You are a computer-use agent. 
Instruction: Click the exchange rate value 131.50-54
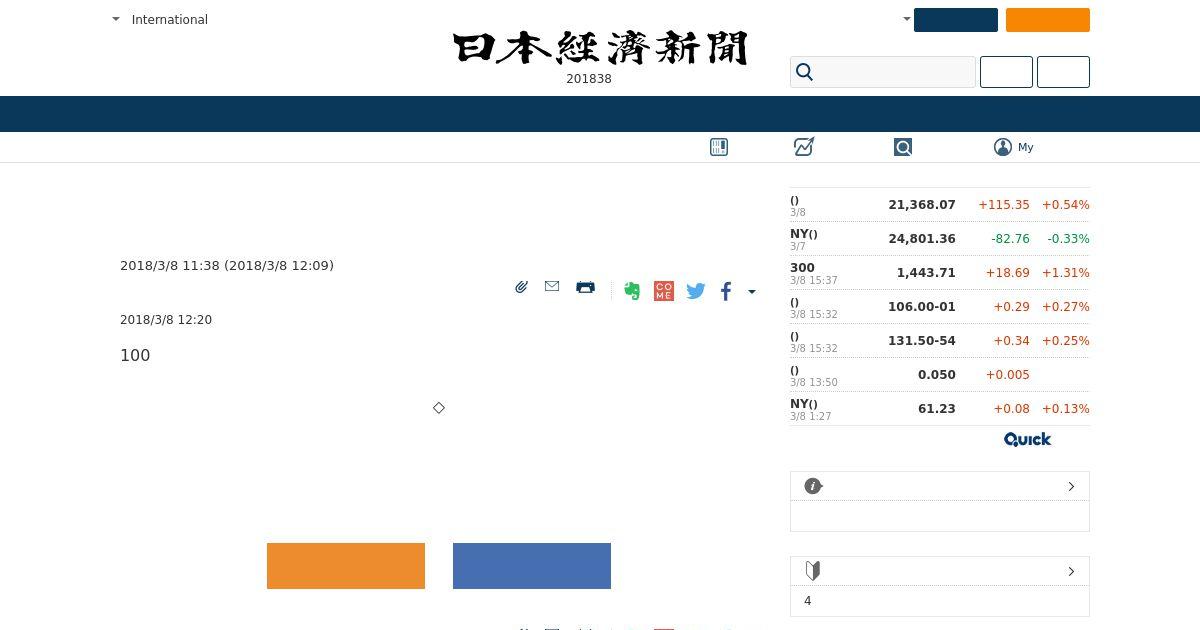tap(922, 340)
